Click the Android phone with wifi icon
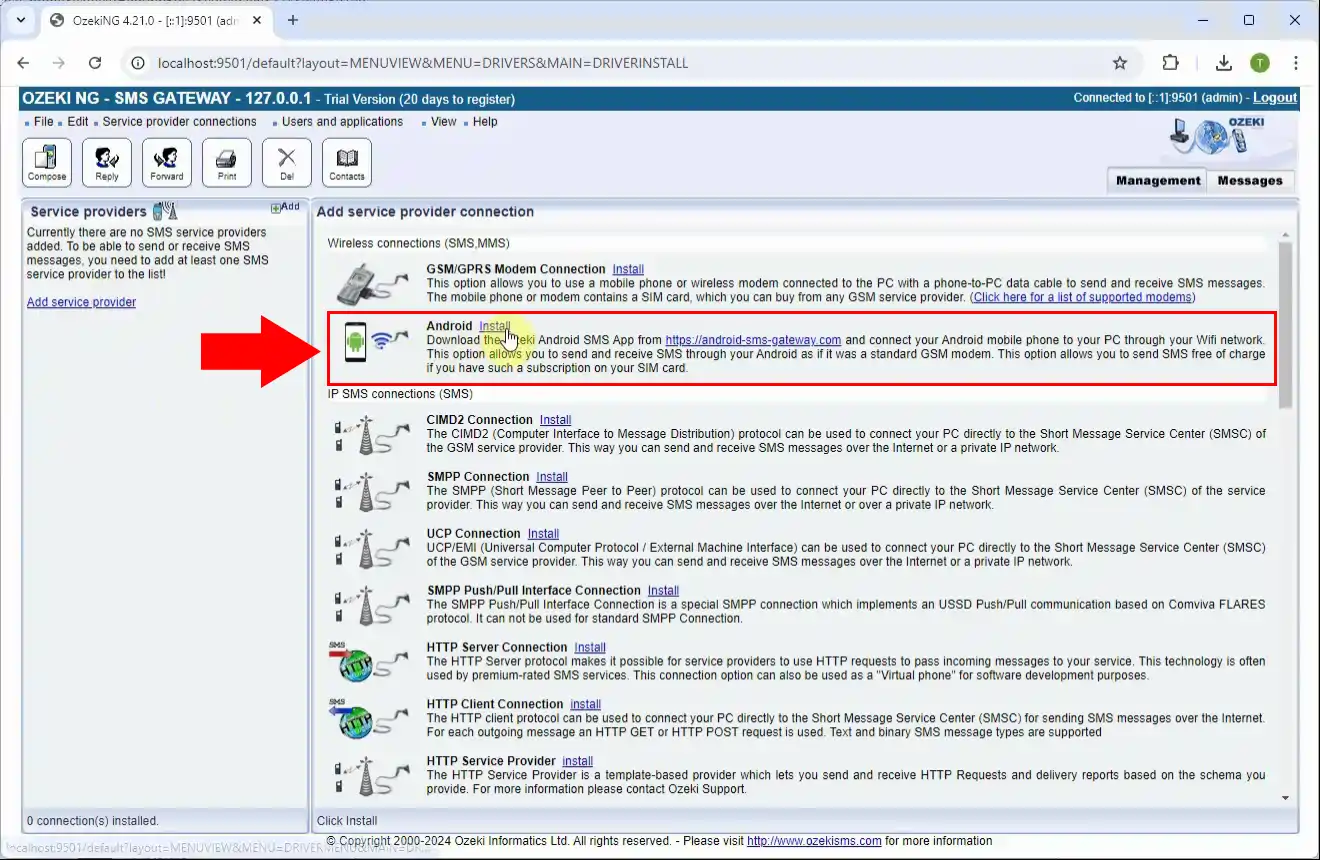 tap(375, 342)
